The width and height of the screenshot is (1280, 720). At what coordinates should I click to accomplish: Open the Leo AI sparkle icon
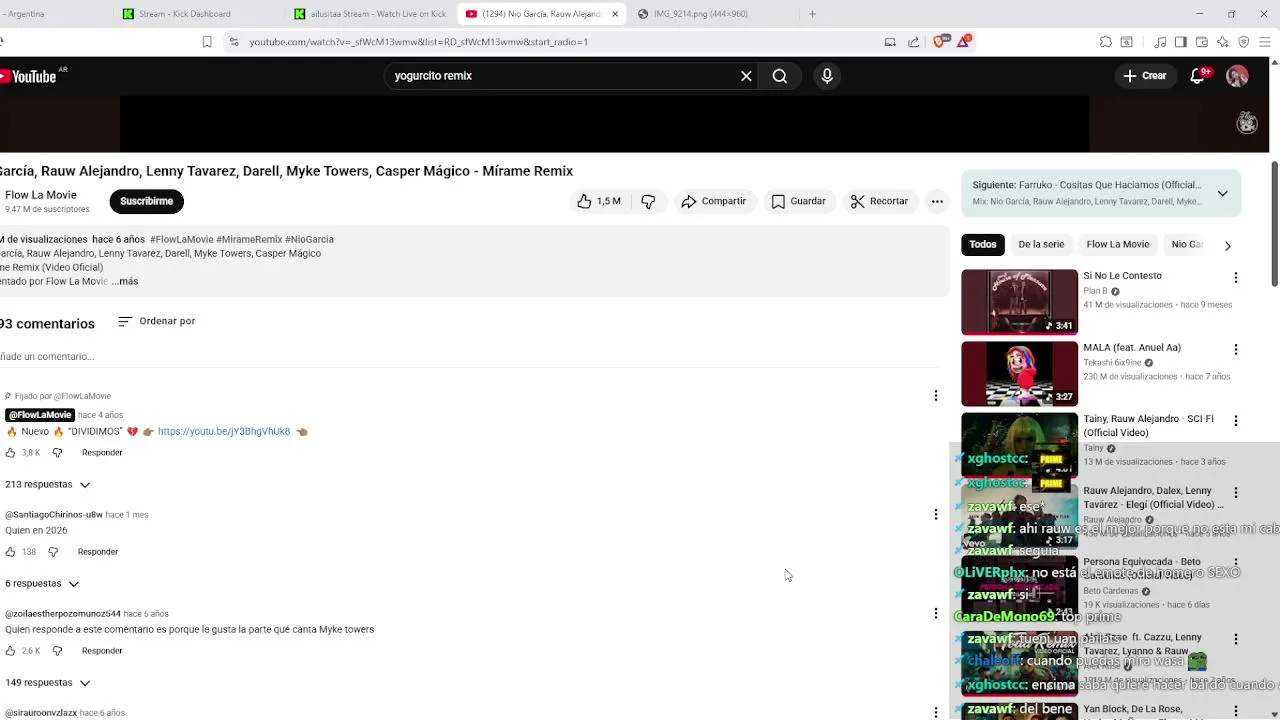[x=1223, y=42]
